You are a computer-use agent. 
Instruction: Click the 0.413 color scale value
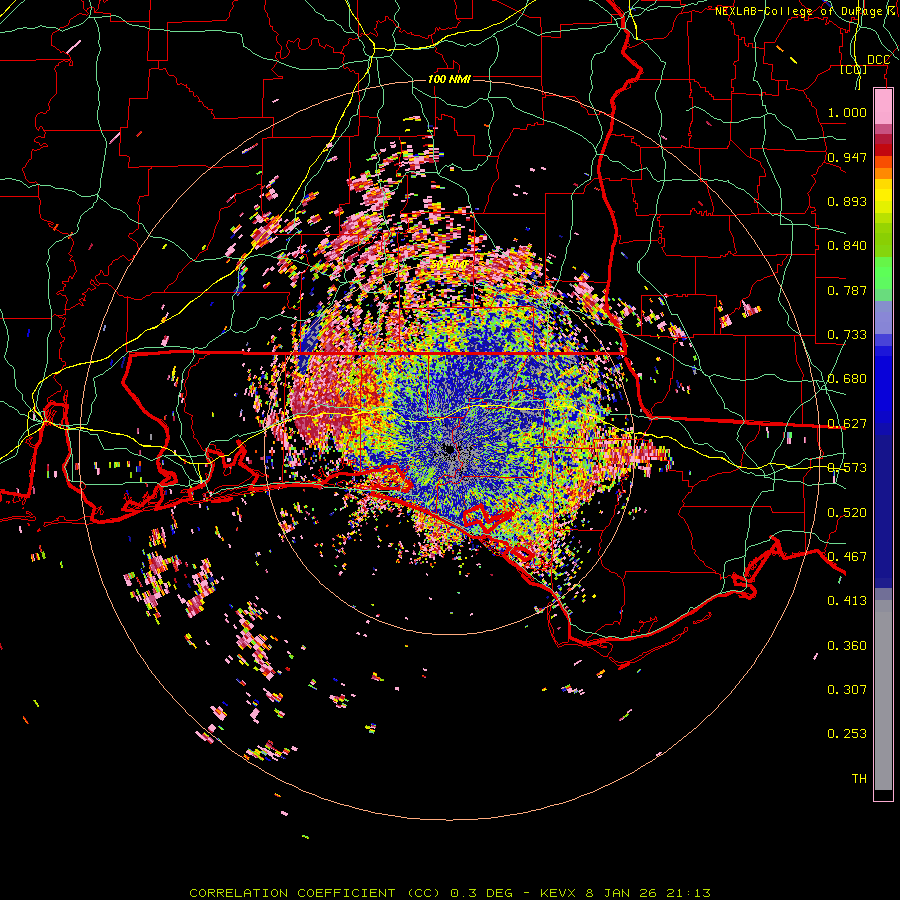point(847,601)
